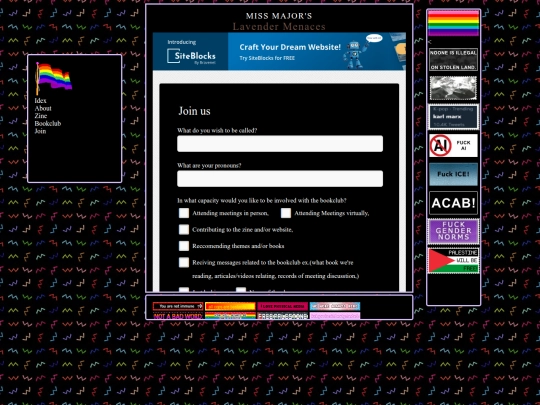Check 'Reccomending themes and/or books'
The height and width of the screenshot is (405, 540).
(184, 246)
